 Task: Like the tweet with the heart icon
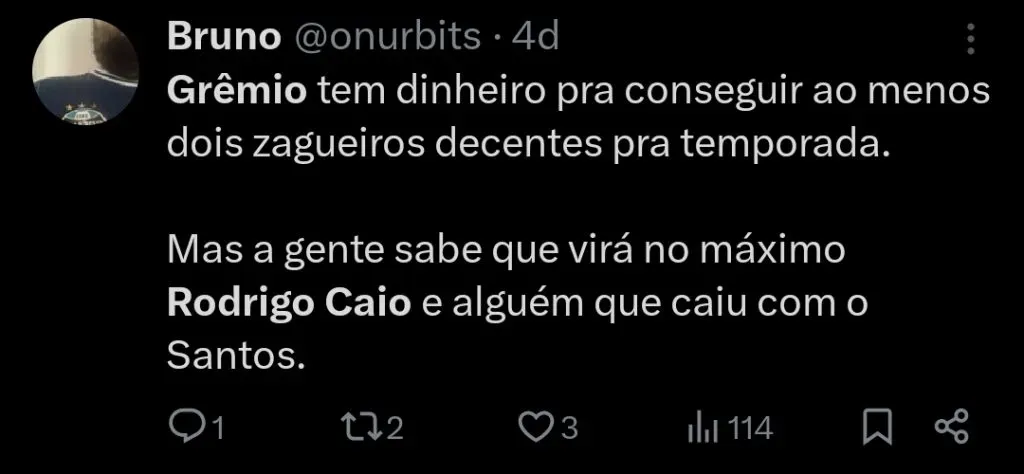(x=536, y=428)
